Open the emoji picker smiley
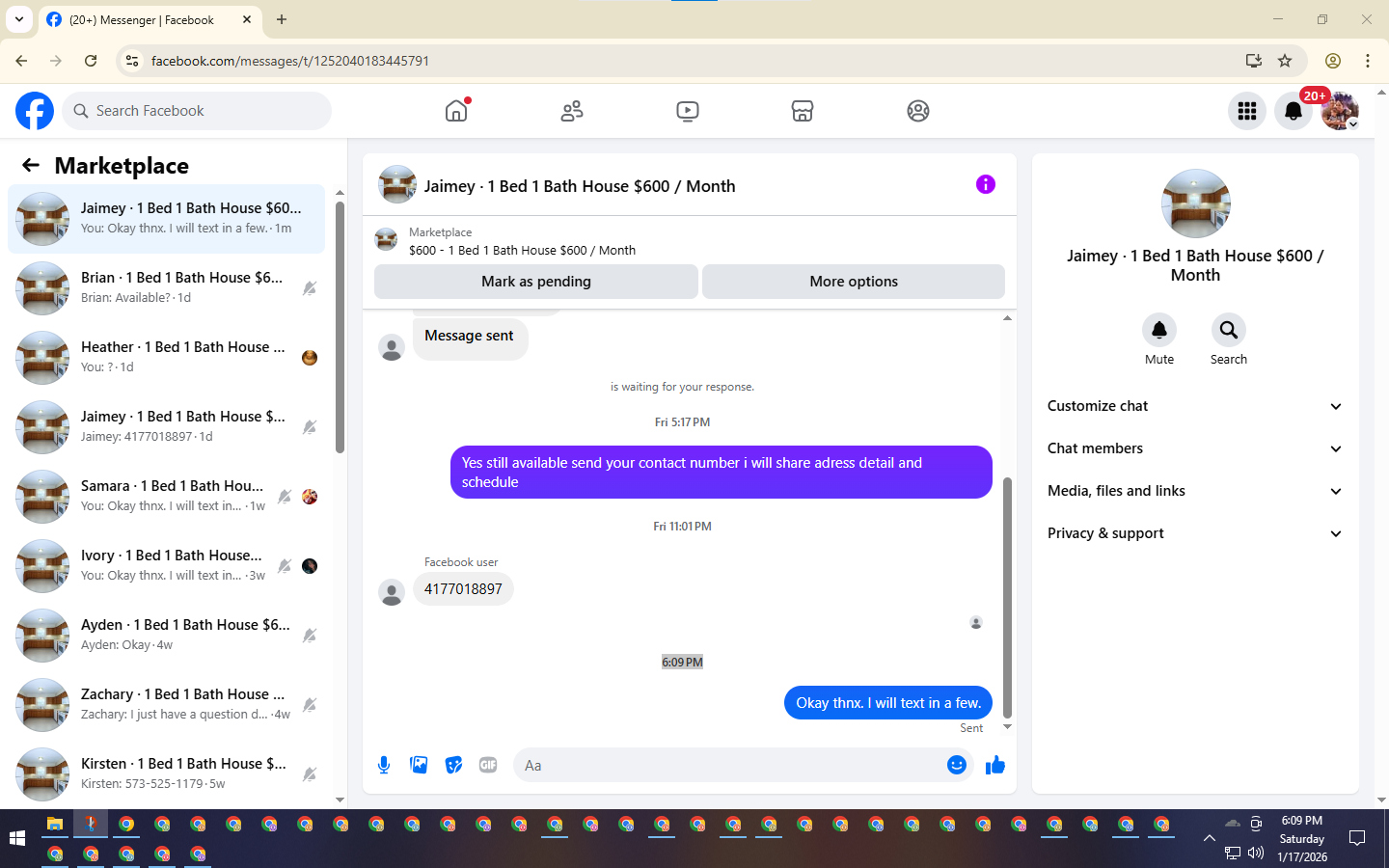1389x868 pixels. [x=957, y=765]
